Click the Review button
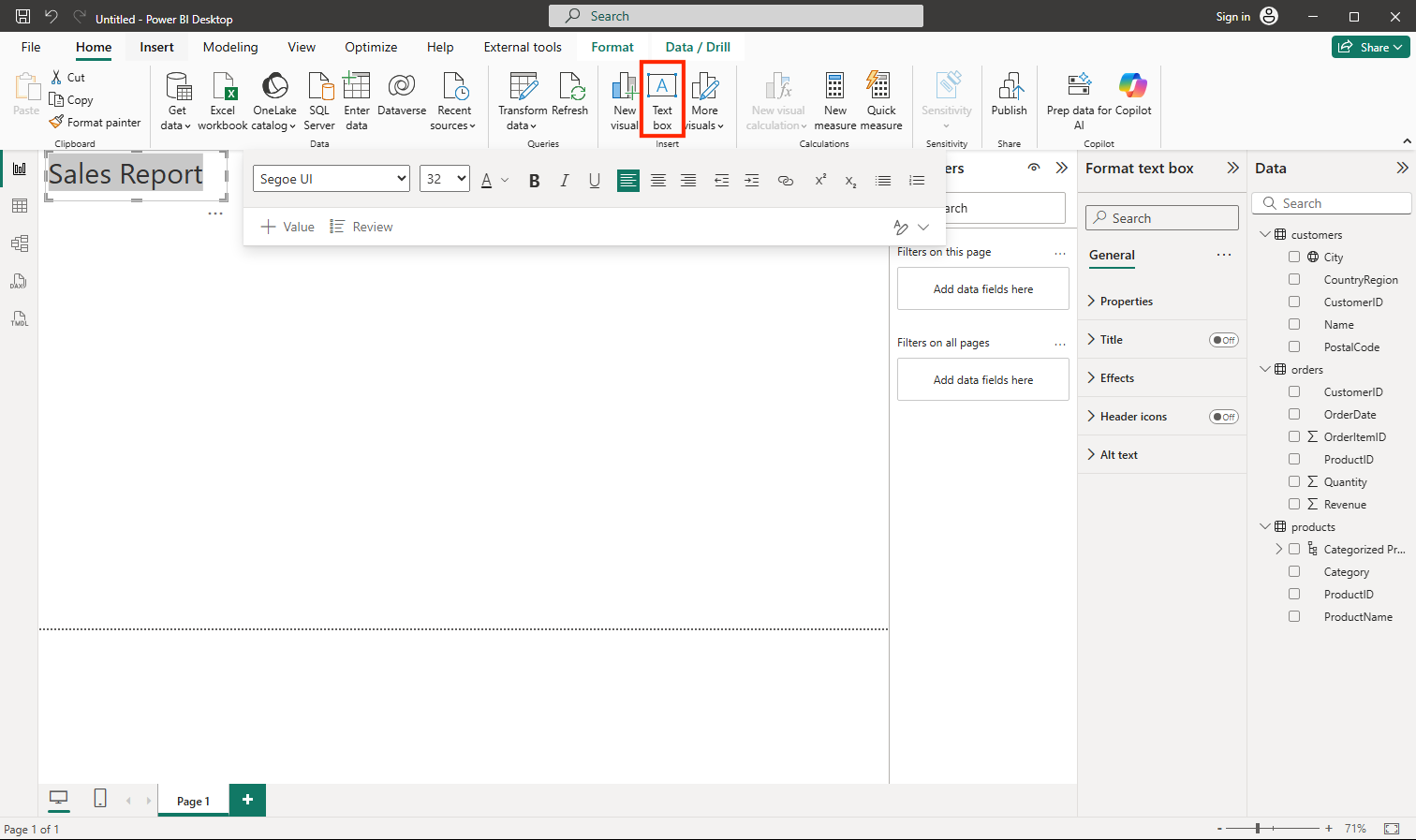 (361, 227)
